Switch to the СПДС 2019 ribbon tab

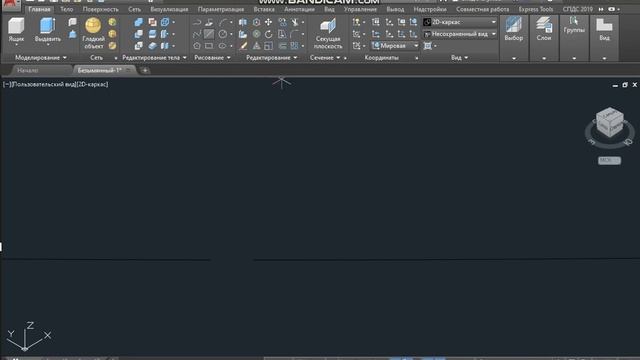pos(578,9)
